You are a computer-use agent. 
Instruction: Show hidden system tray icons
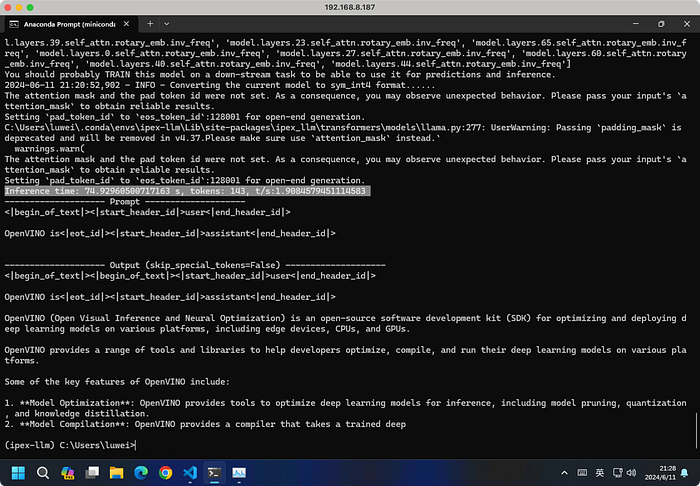coord(564,473)
